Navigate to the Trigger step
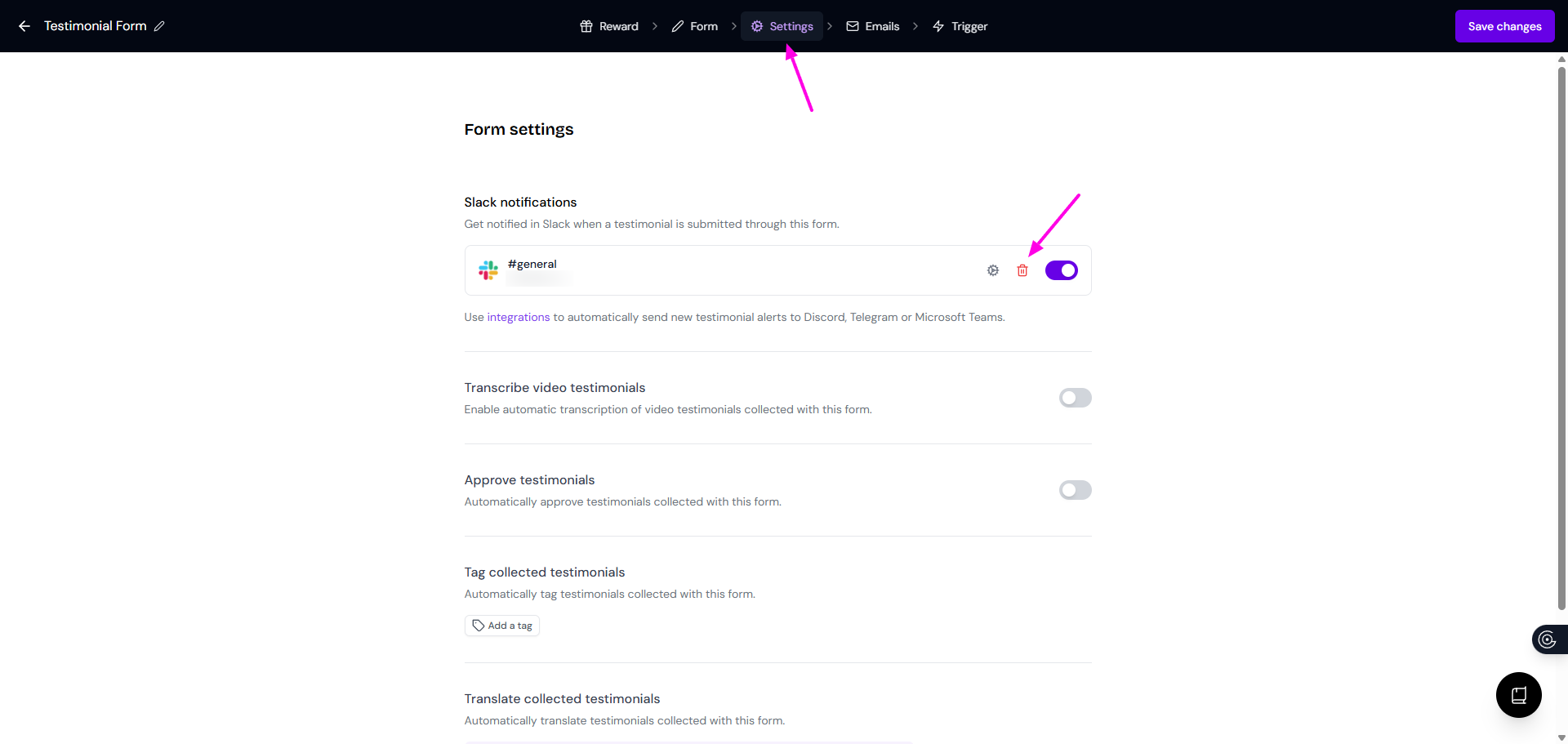 (x=960, y=26)
